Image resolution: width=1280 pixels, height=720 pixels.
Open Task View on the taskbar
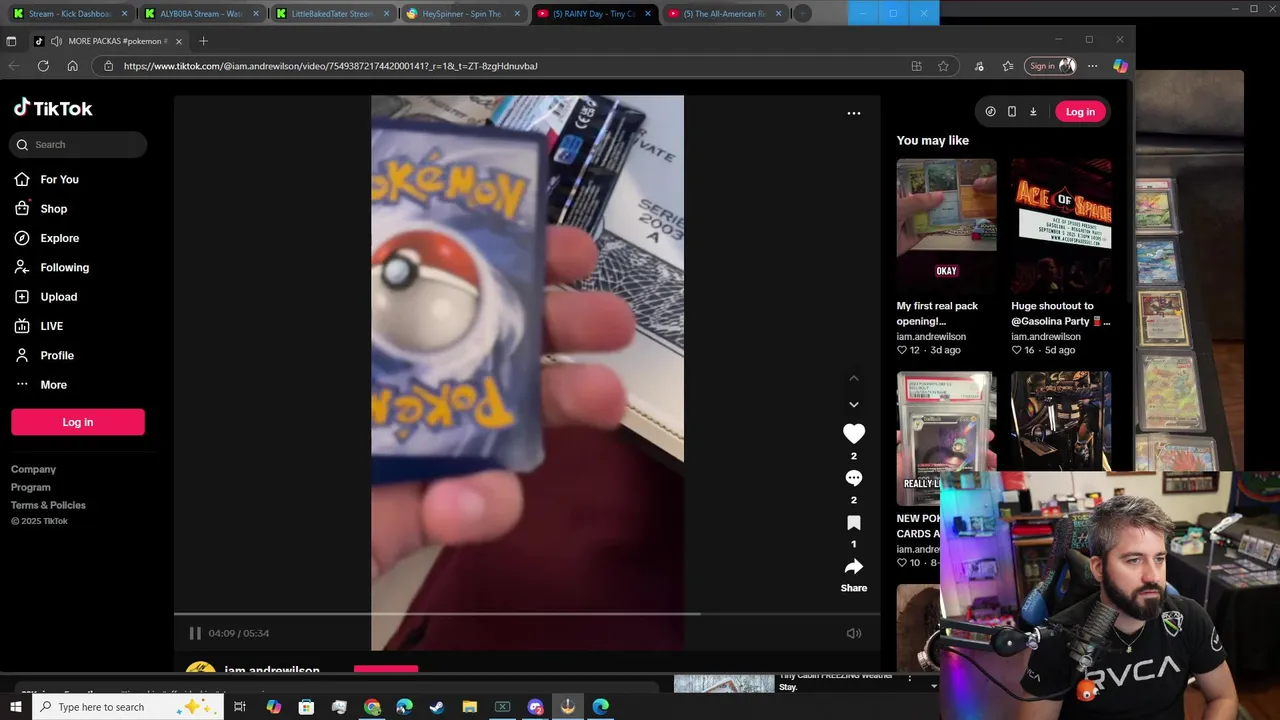coord(240,707)
